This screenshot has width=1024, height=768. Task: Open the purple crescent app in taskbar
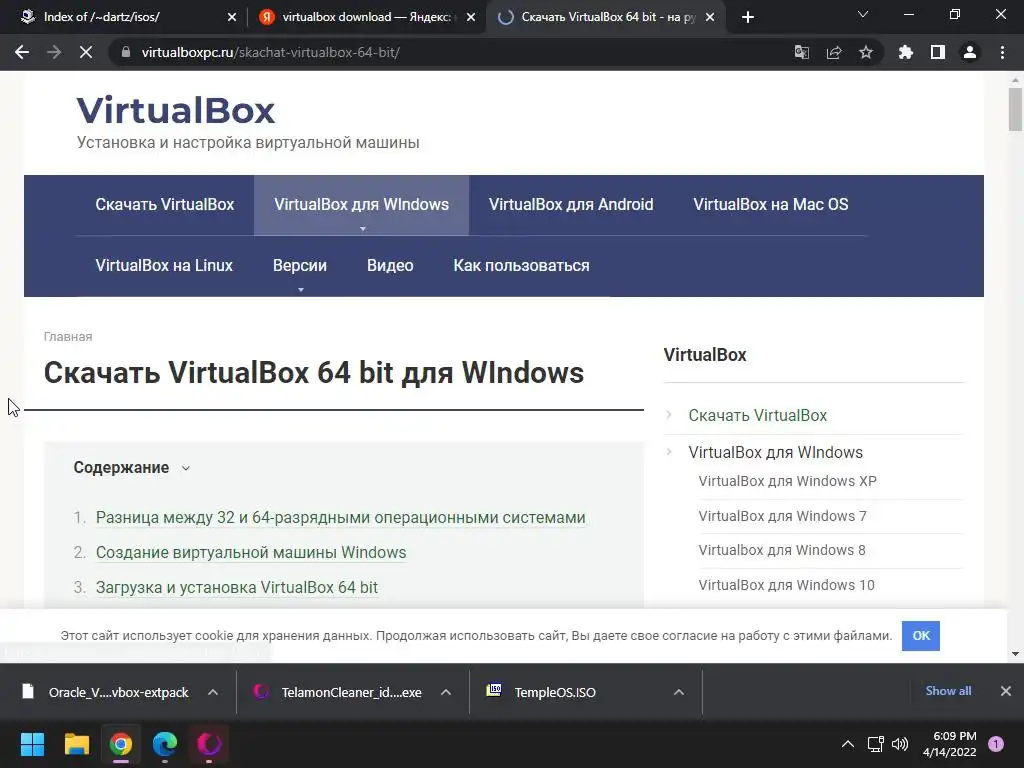click(209, 744)
